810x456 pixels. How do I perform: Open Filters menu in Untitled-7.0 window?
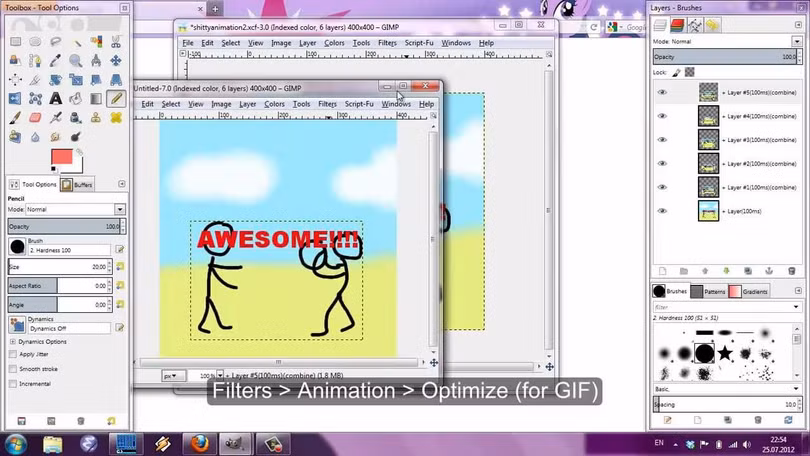(328, 104)
